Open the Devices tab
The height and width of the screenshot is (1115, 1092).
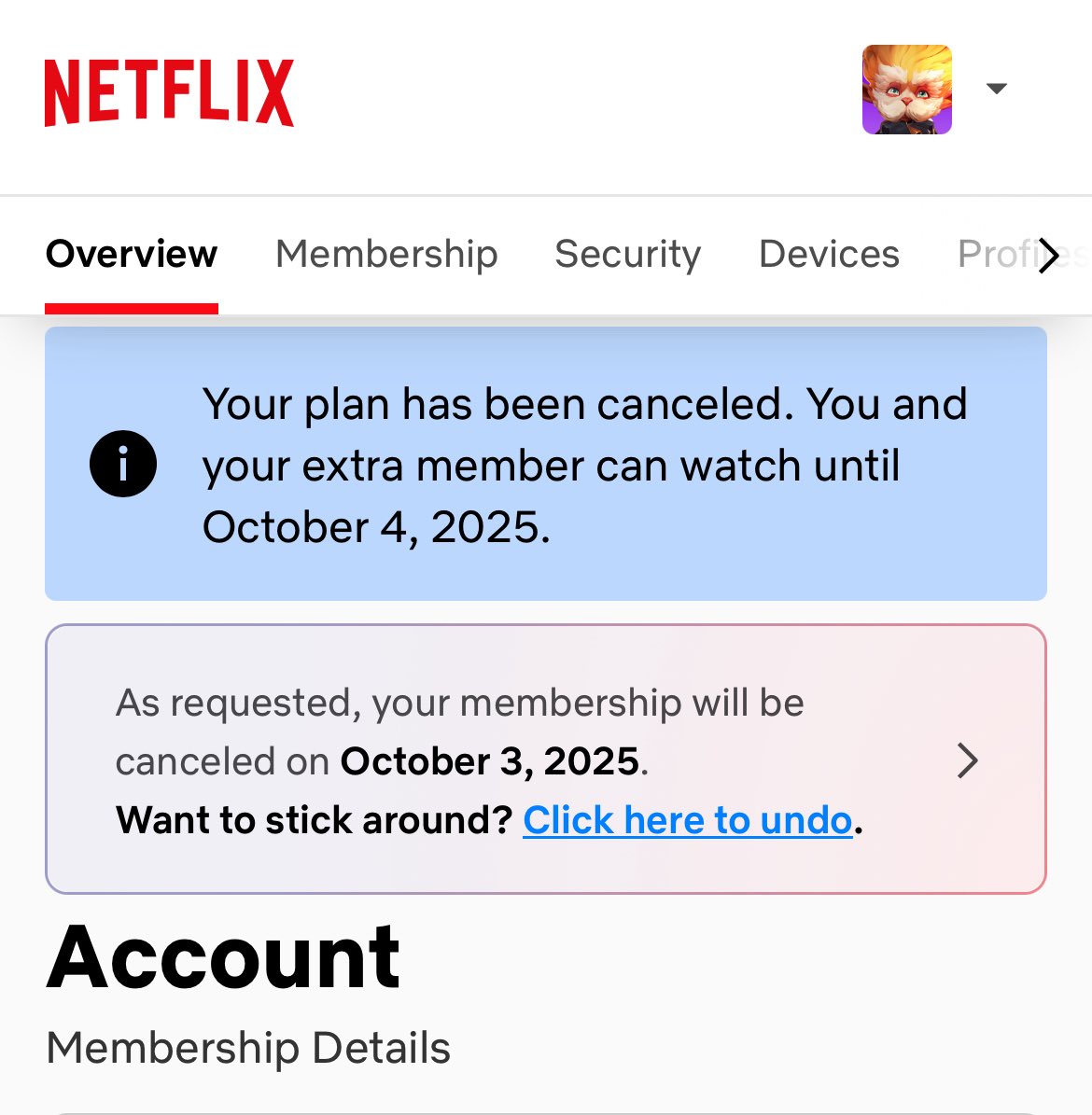(829, 254)
